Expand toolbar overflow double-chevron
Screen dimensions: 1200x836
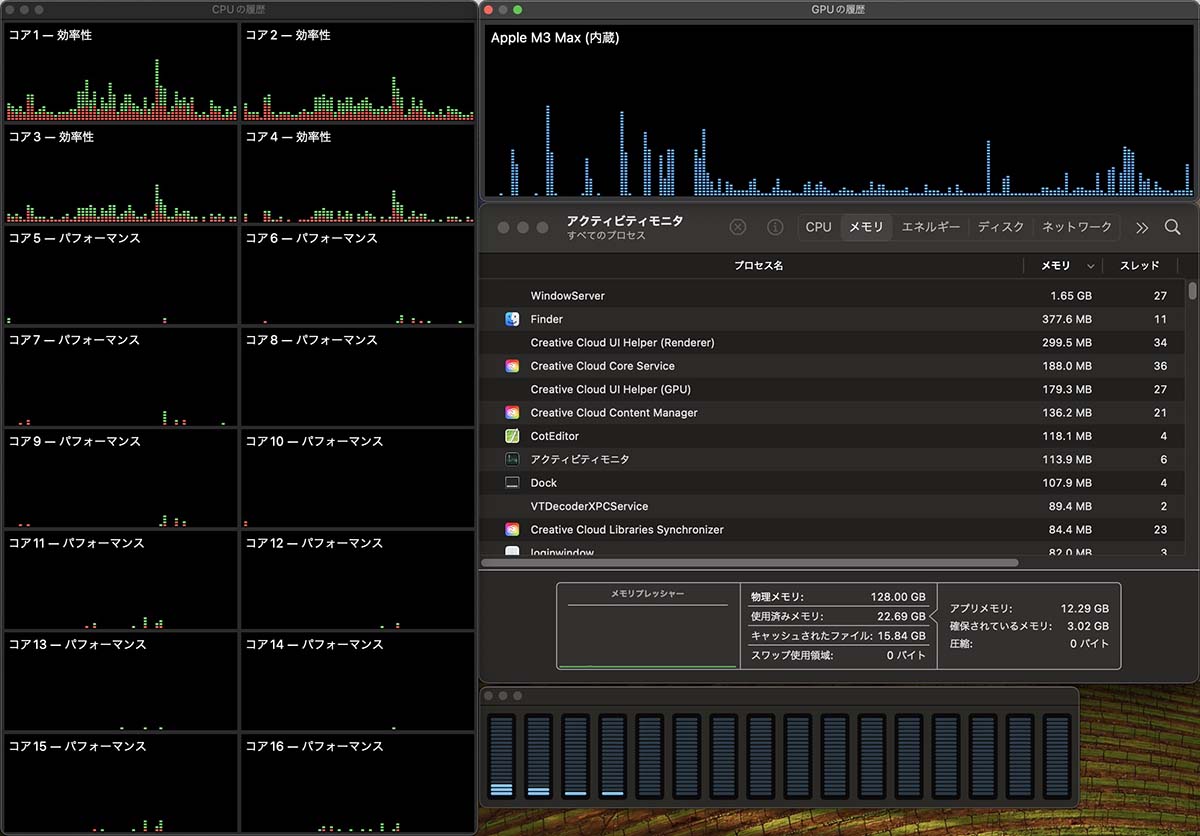click(1142, 227)
